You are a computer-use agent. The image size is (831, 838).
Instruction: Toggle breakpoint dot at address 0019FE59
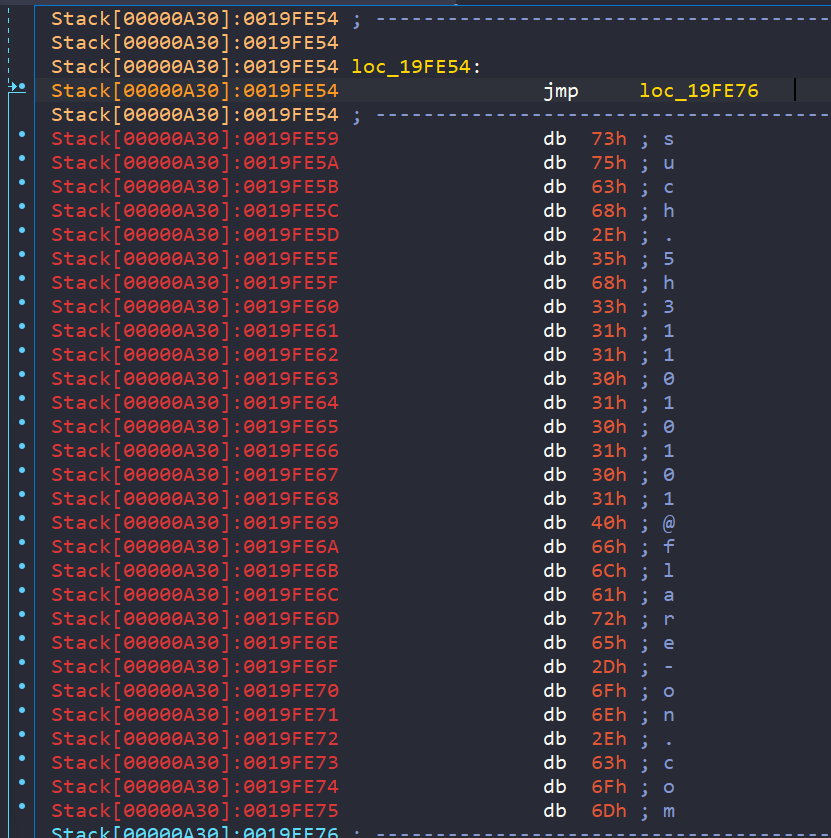[x=22, y=134]
